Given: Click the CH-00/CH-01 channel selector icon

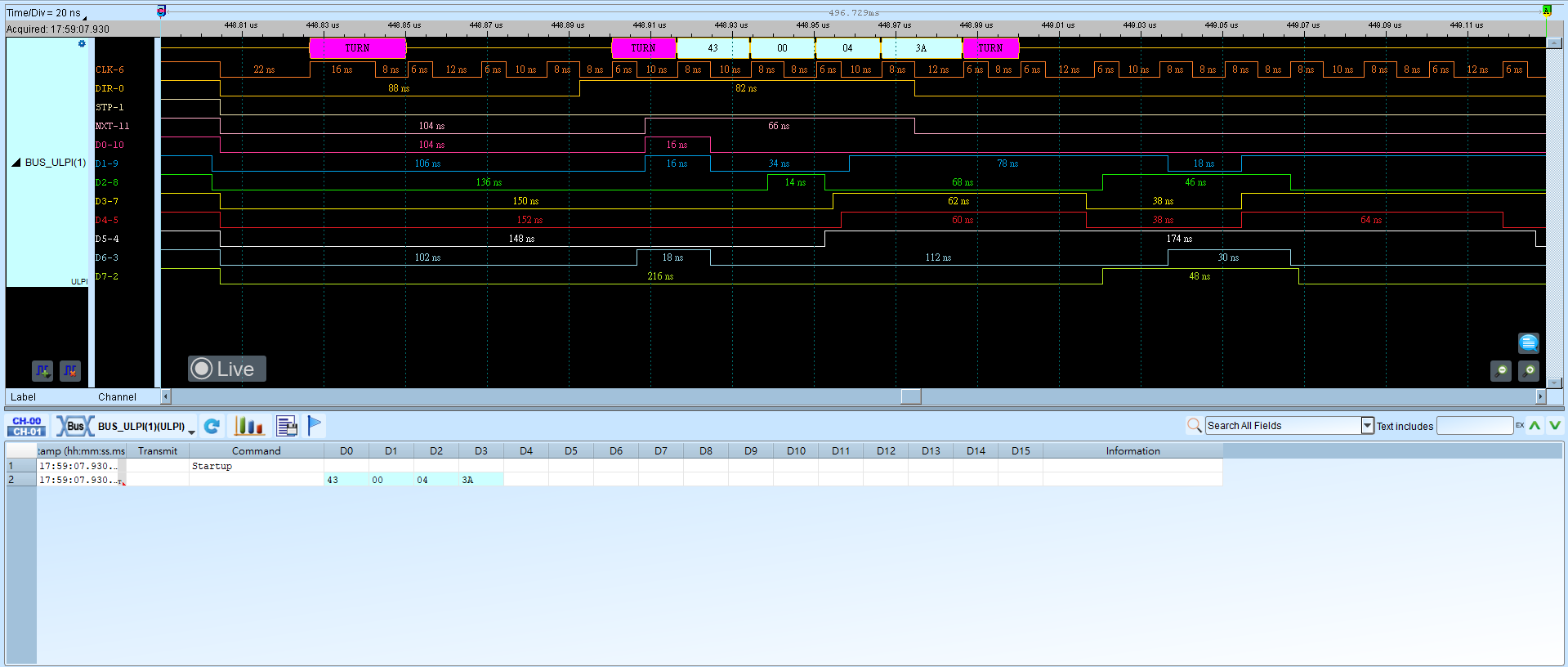Looking at the screenshot, I should click(x=27, y=426).
